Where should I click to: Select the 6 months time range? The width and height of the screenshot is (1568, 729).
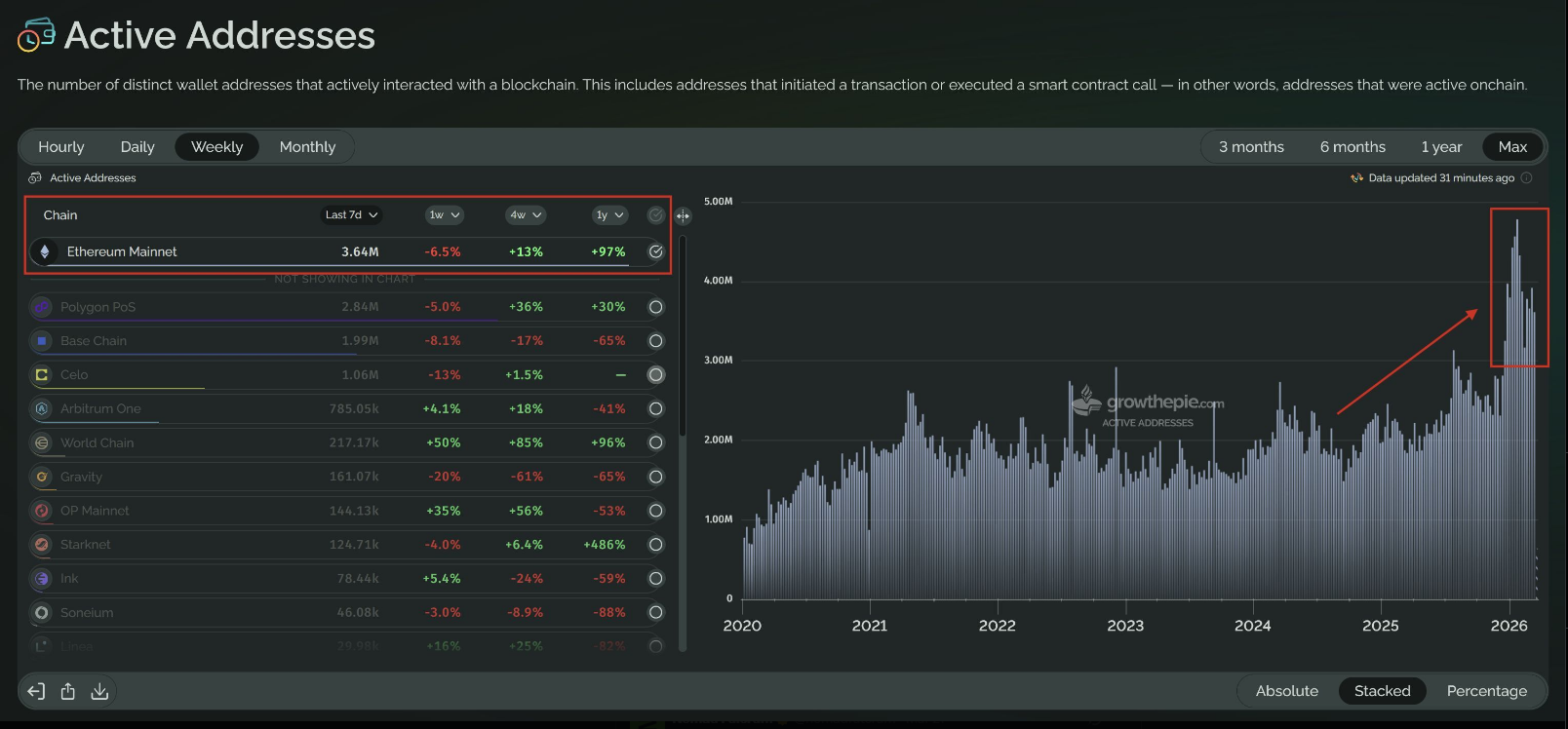(x=1352, y=147)
